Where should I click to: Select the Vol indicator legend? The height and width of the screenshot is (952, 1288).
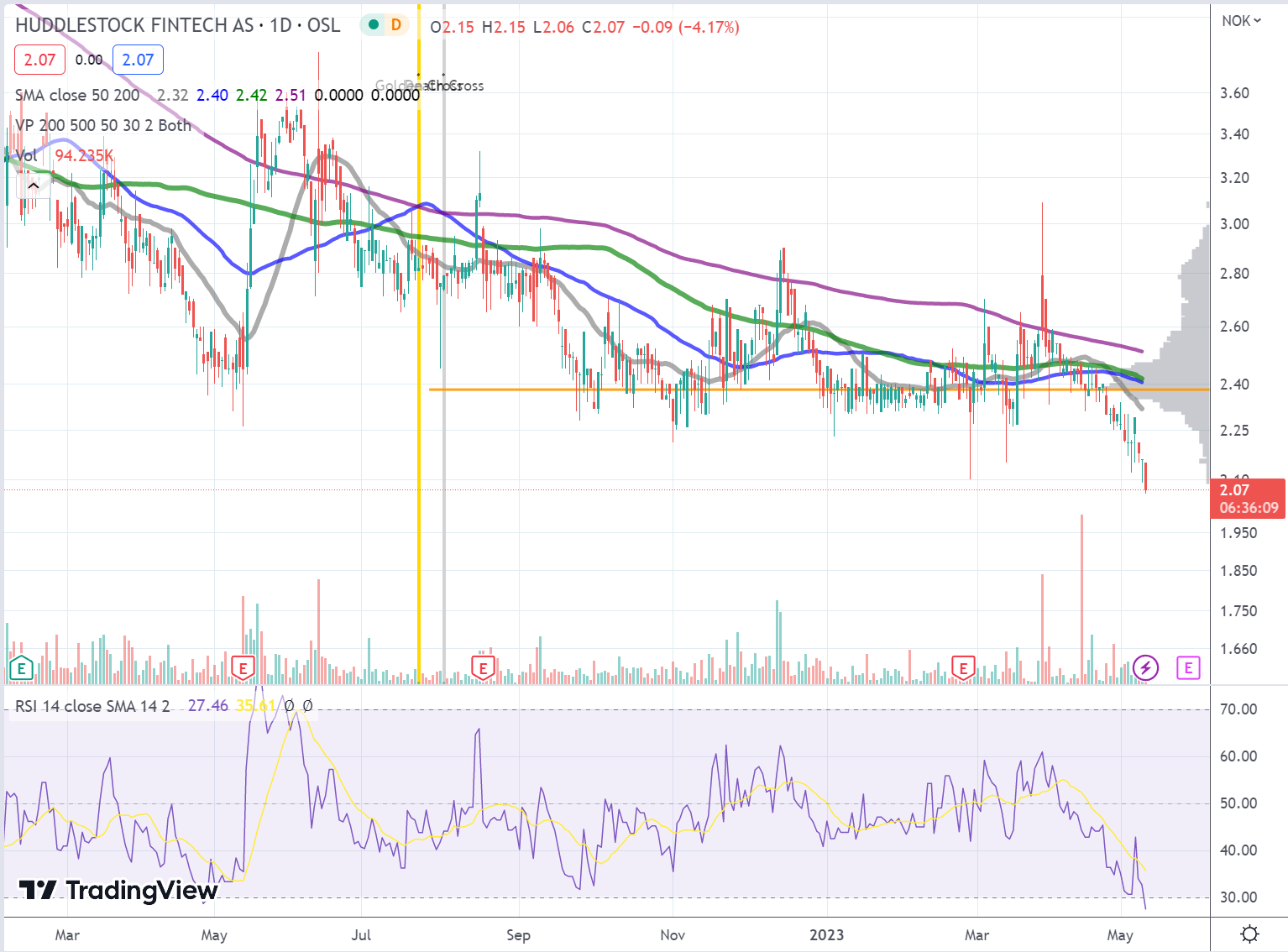click(27, 155)
